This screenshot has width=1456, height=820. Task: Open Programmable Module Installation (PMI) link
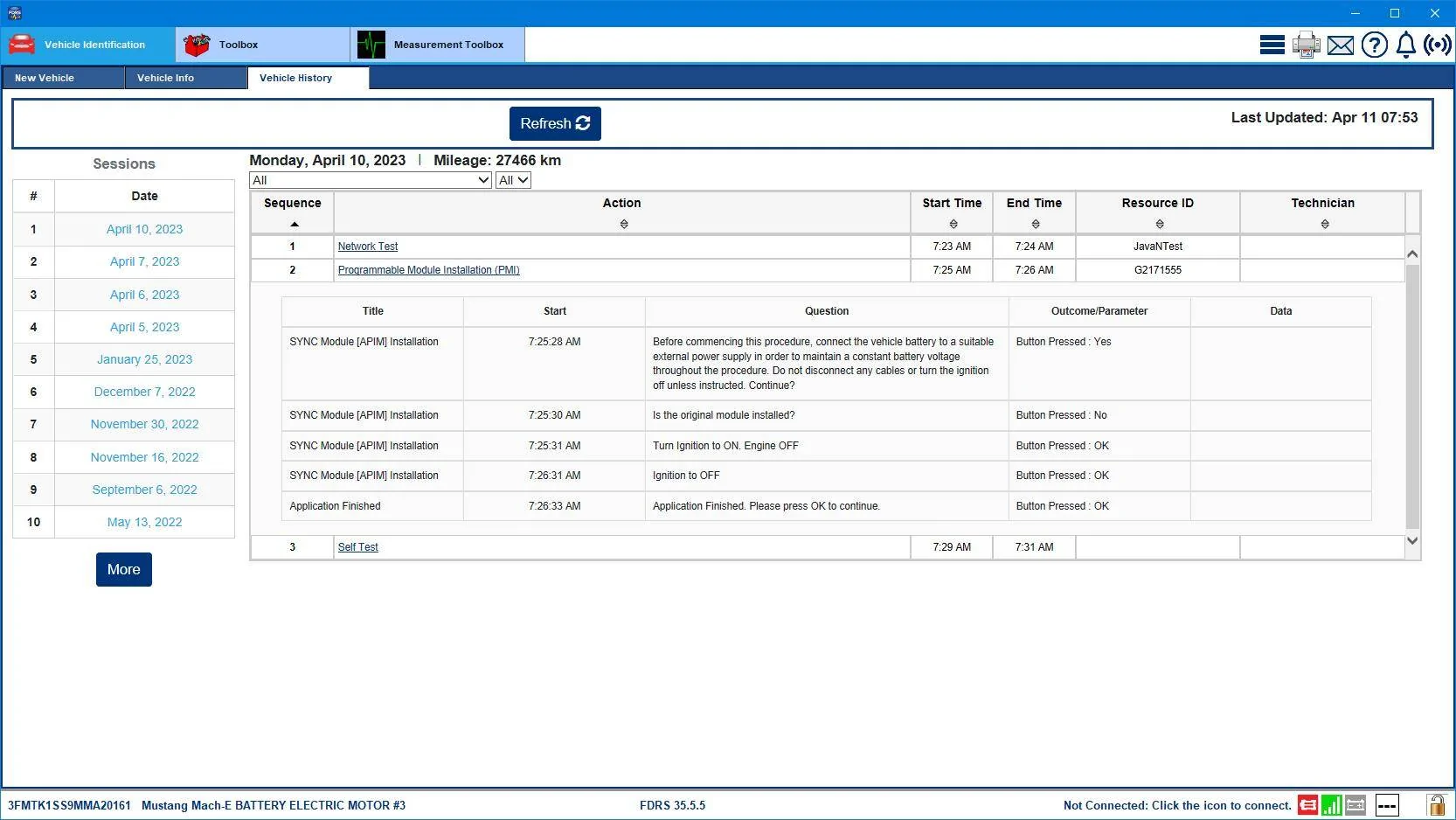[x=429, y=270]
